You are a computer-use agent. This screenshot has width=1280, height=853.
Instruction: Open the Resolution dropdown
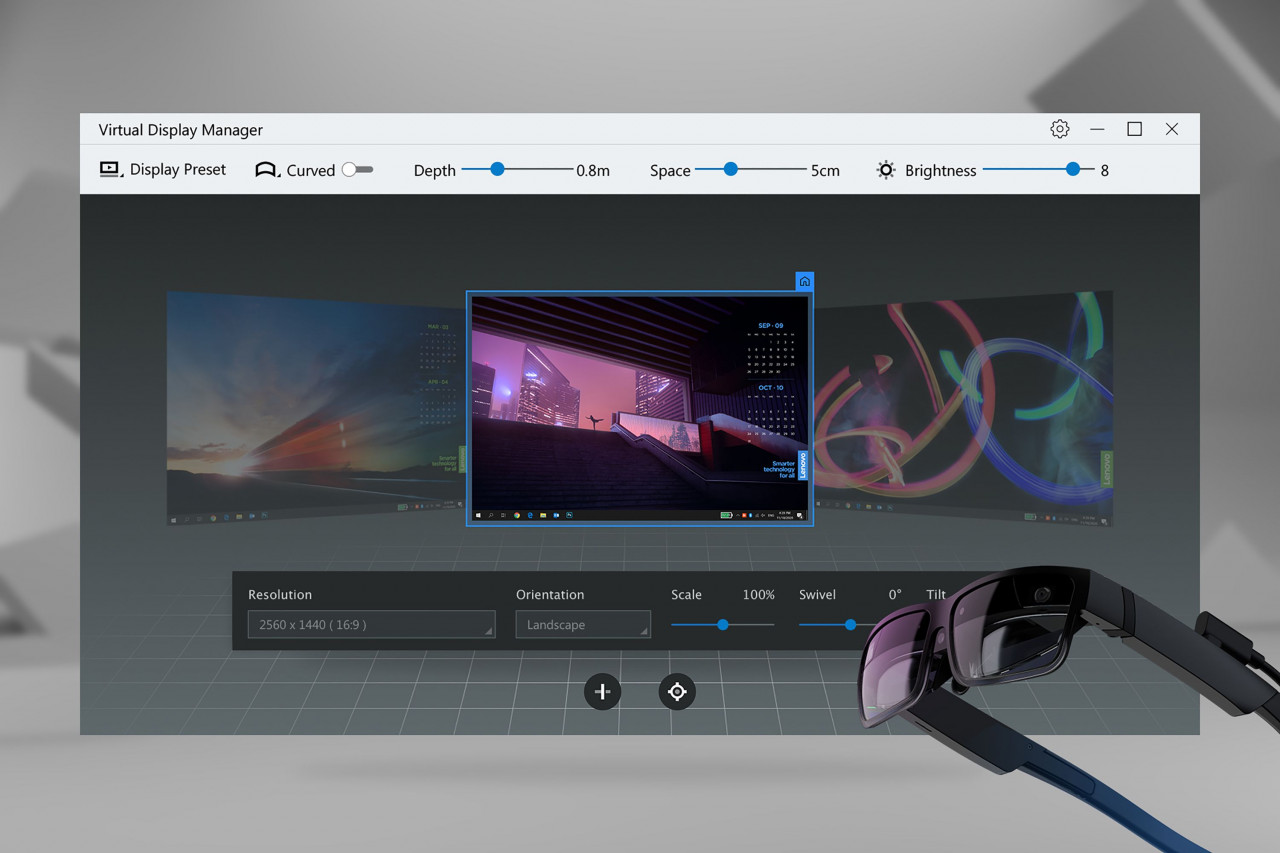point(371,625)
